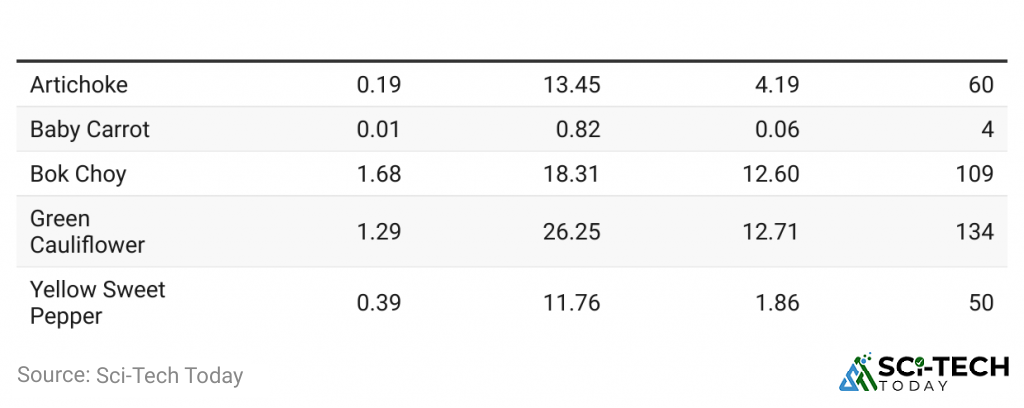Image resolution: width=1024 pixels, height=408 pixels.
Task: Click the Sci-Tech Today logo icon
Action: [x=857, y=372]
